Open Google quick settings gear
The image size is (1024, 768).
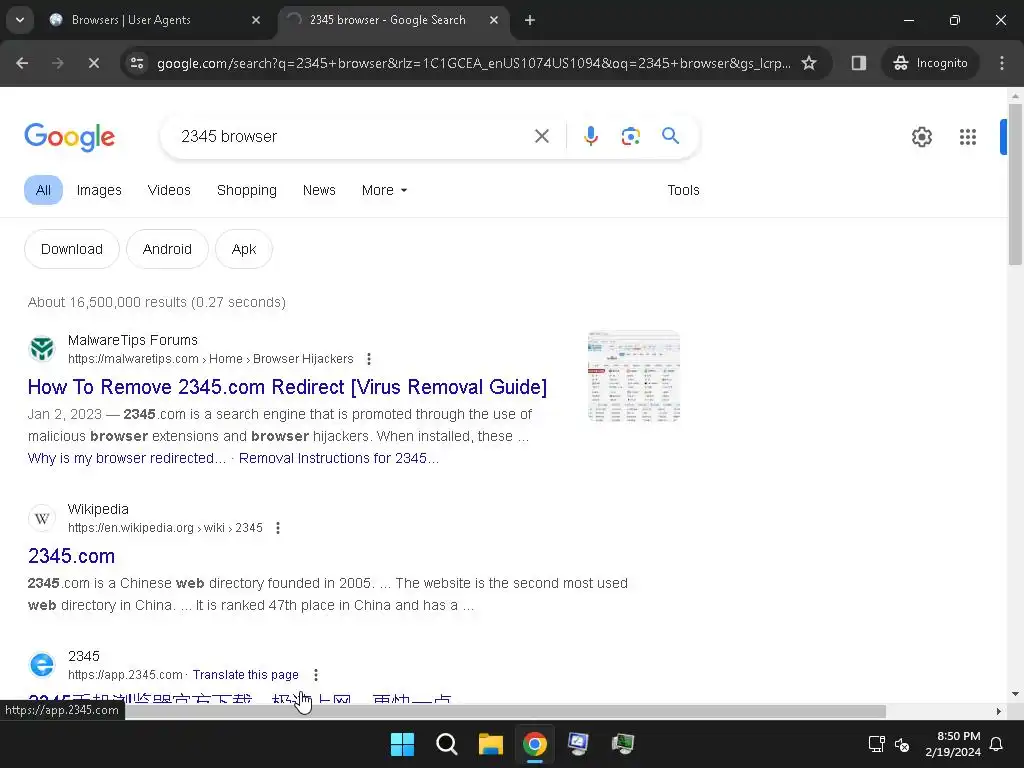pos(921,137)
